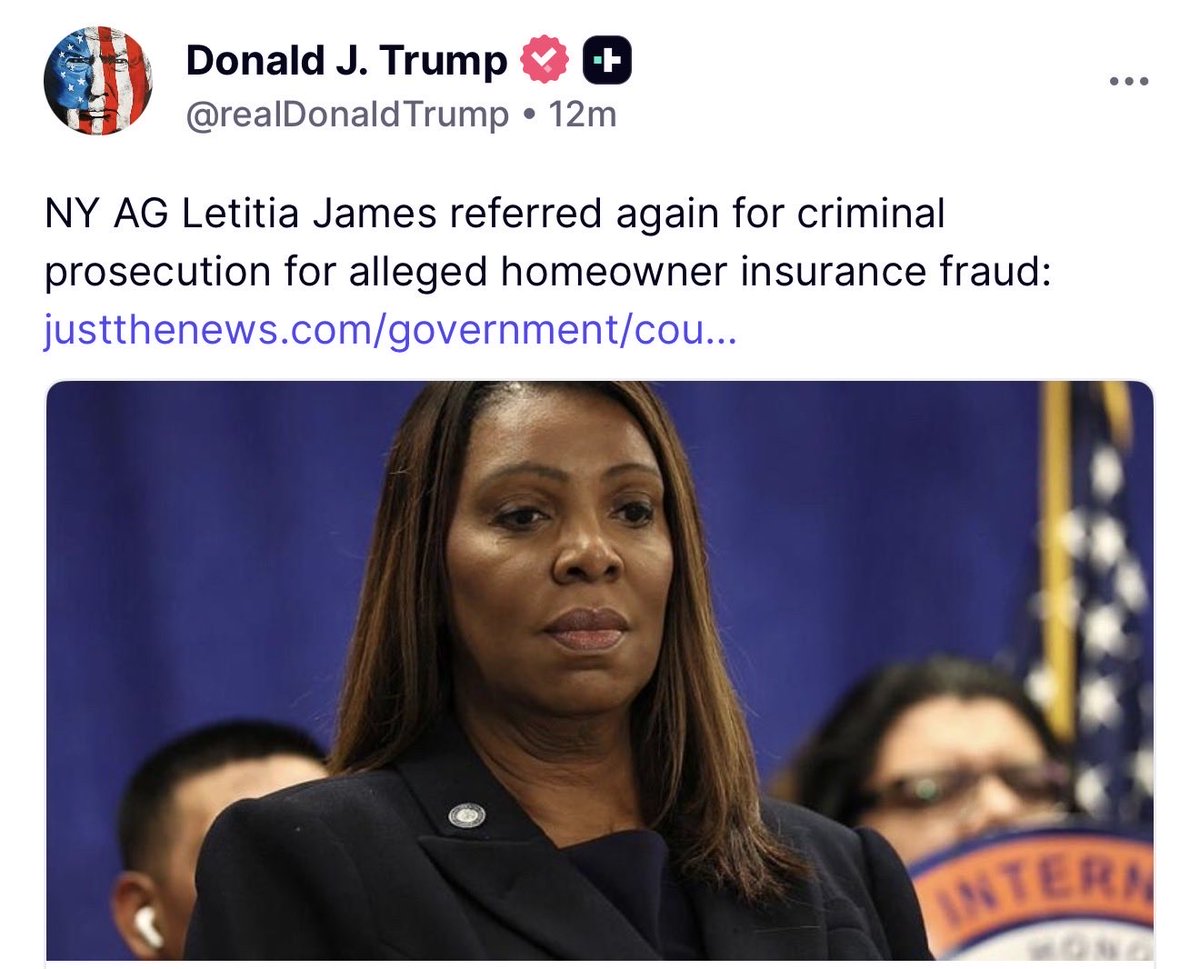Open the Donald J. Trump display name
Image resolution: width=1200 pixels, height=969 pixels.
[347, 62]
